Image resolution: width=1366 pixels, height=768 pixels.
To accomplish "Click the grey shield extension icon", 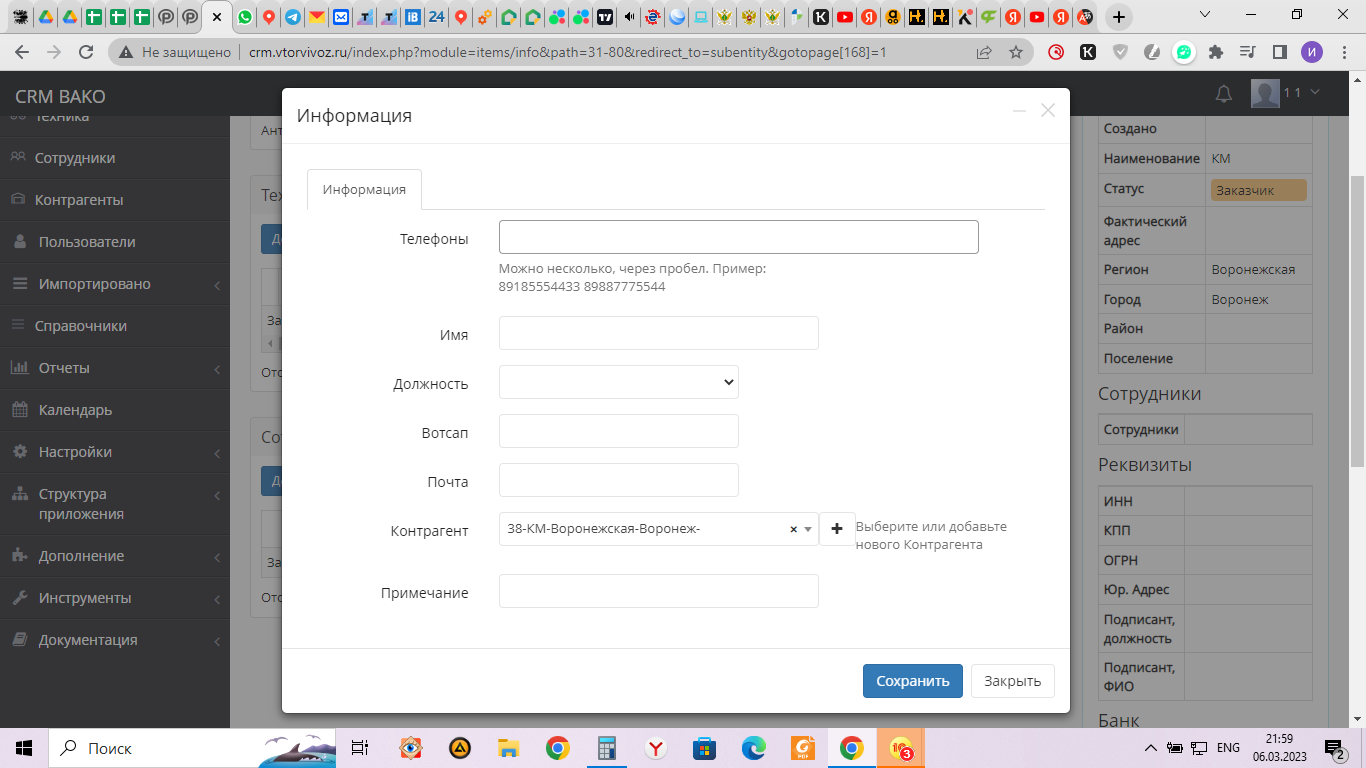I will (1120, 52).
